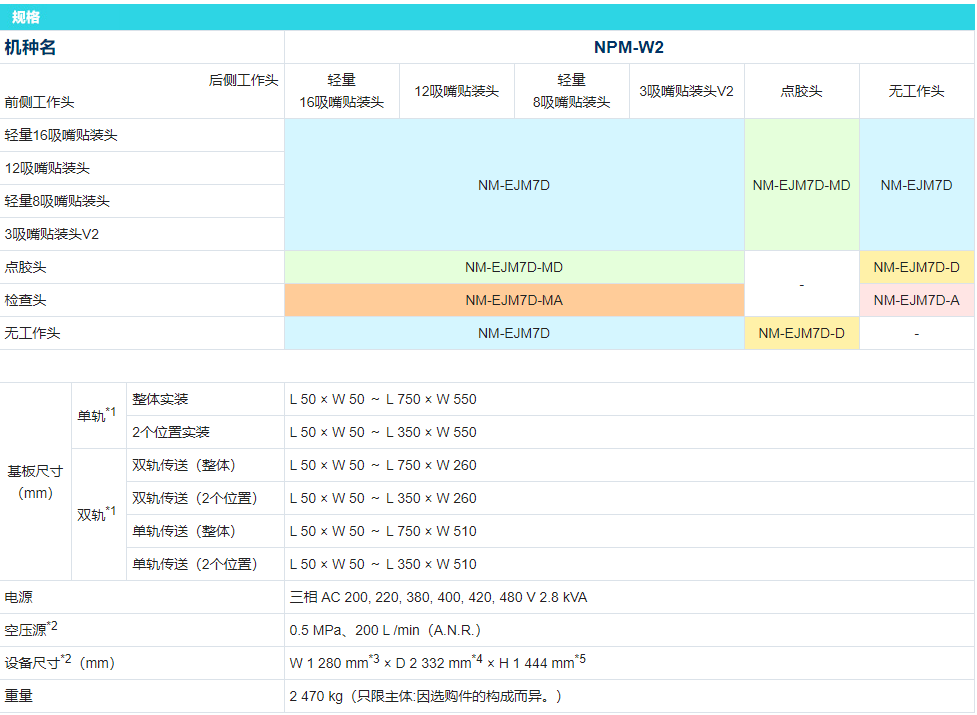Select the NPM-W2 model name heading

click(628, 47)
